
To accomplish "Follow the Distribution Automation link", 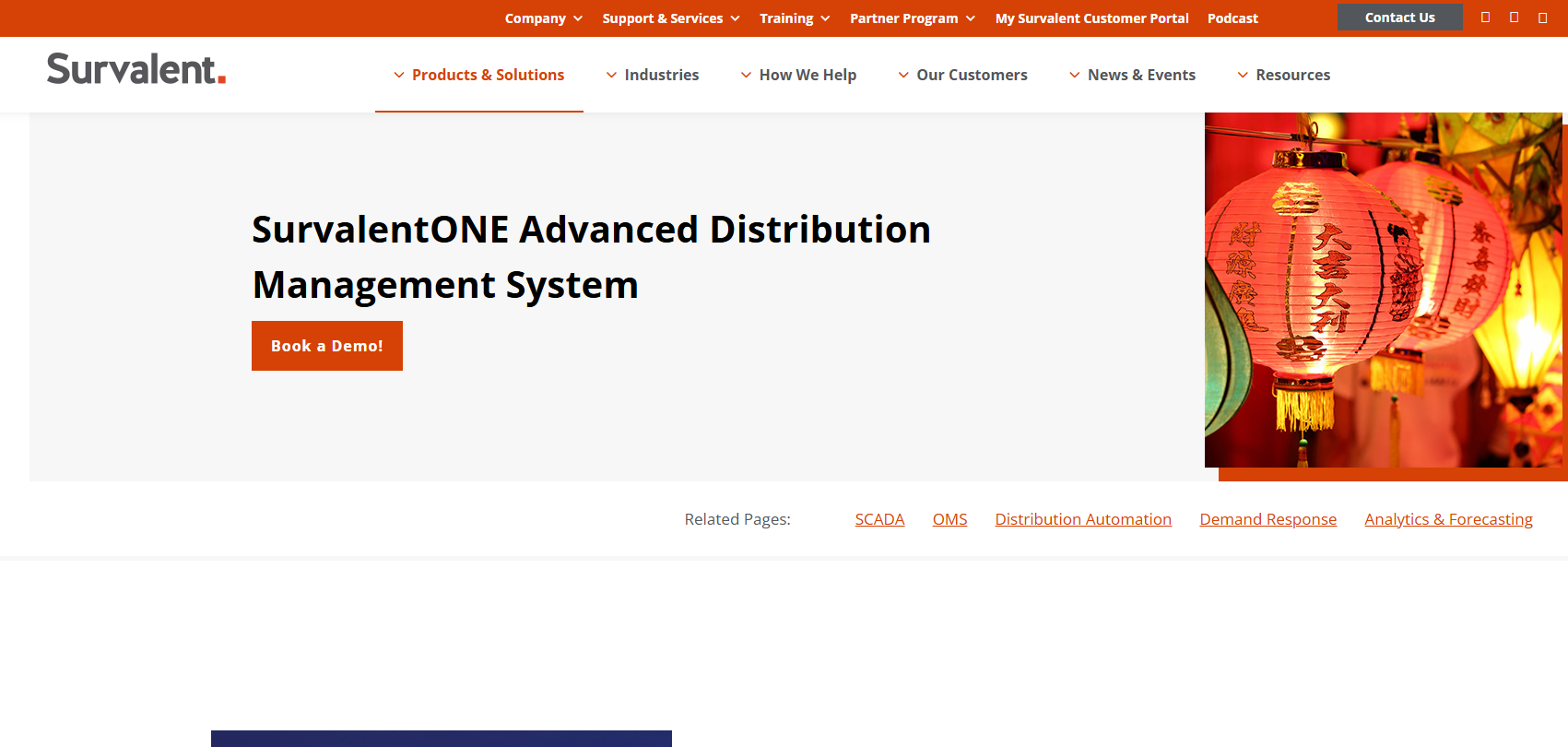I will [x=1083, y=519].
